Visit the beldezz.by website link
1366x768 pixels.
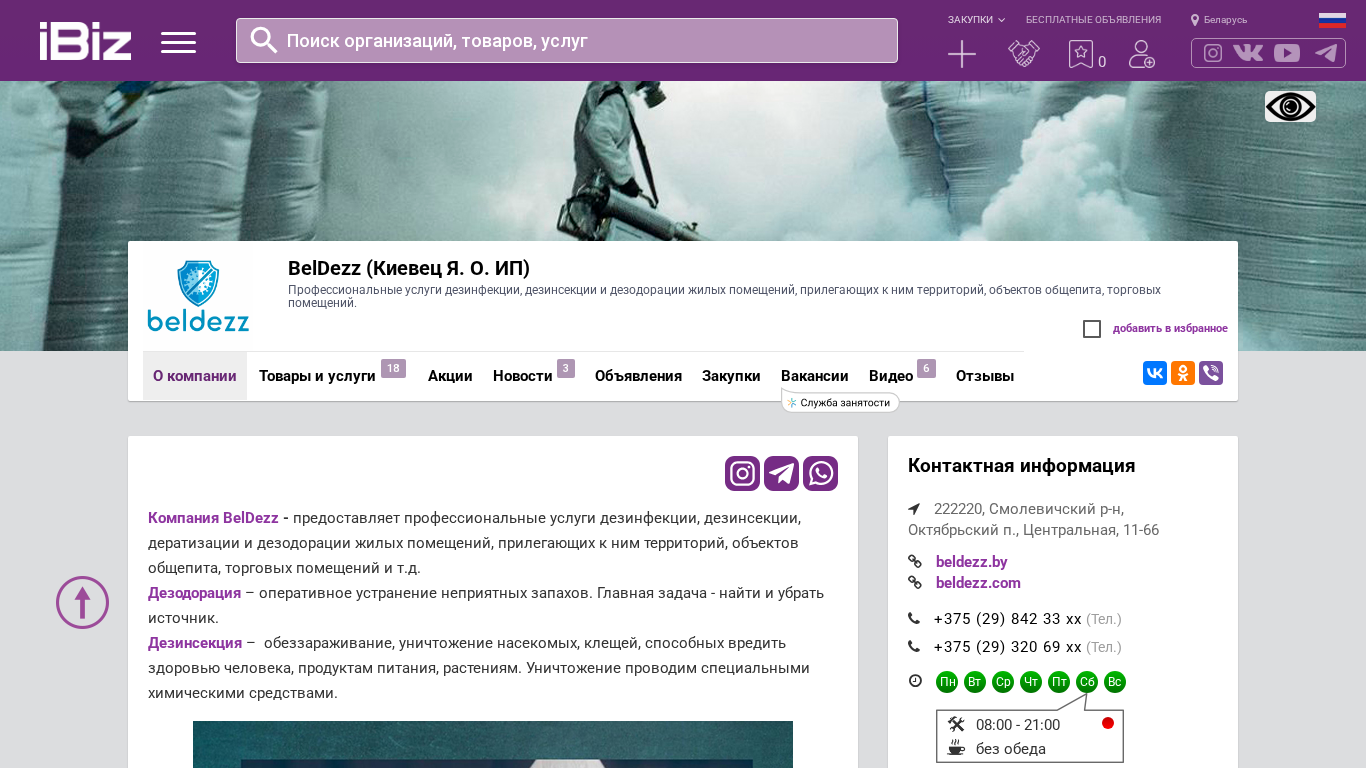click(971, 562)
